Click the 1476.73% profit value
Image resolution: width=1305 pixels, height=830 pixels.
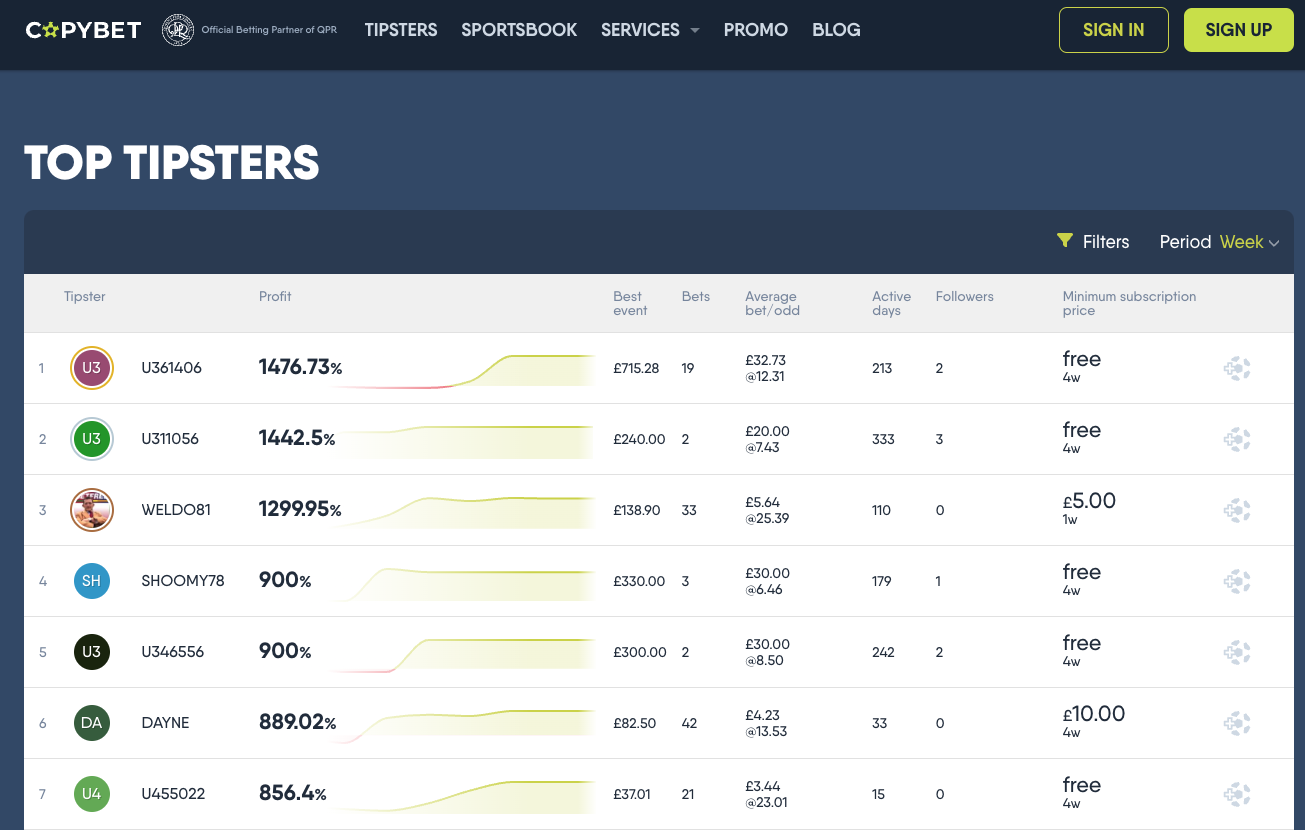pyautogui.click(x=300, y=368)
